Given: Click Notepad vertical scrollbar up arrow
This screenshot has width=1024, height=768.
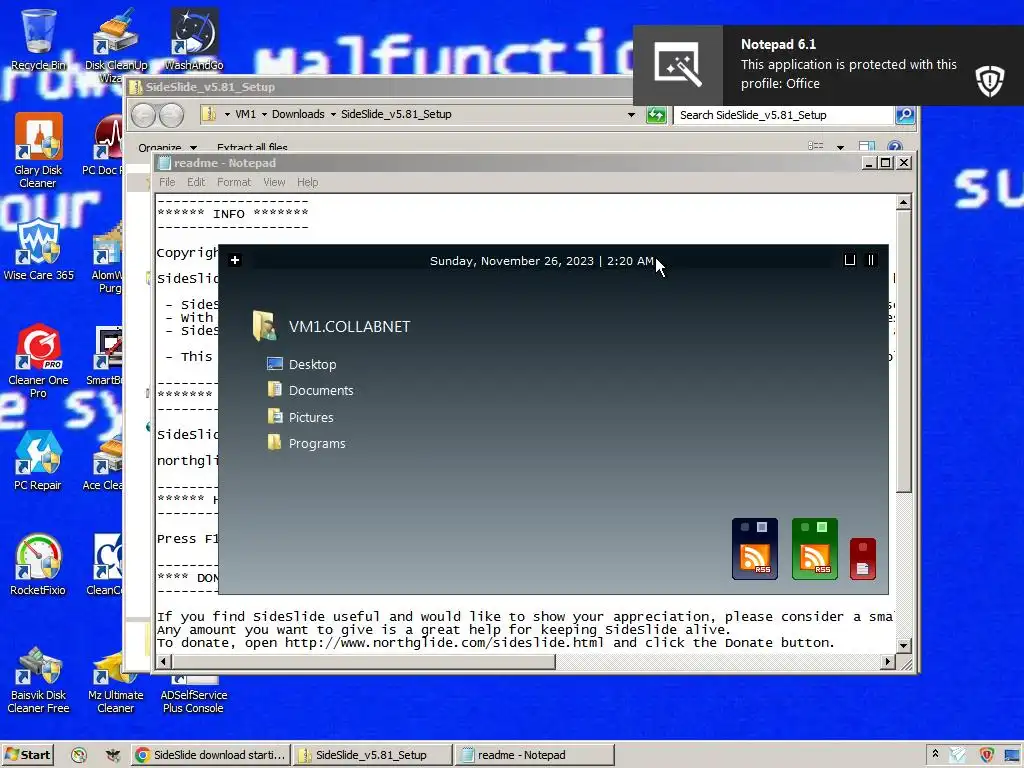Looking at the screenshot, I should point(903,202).
